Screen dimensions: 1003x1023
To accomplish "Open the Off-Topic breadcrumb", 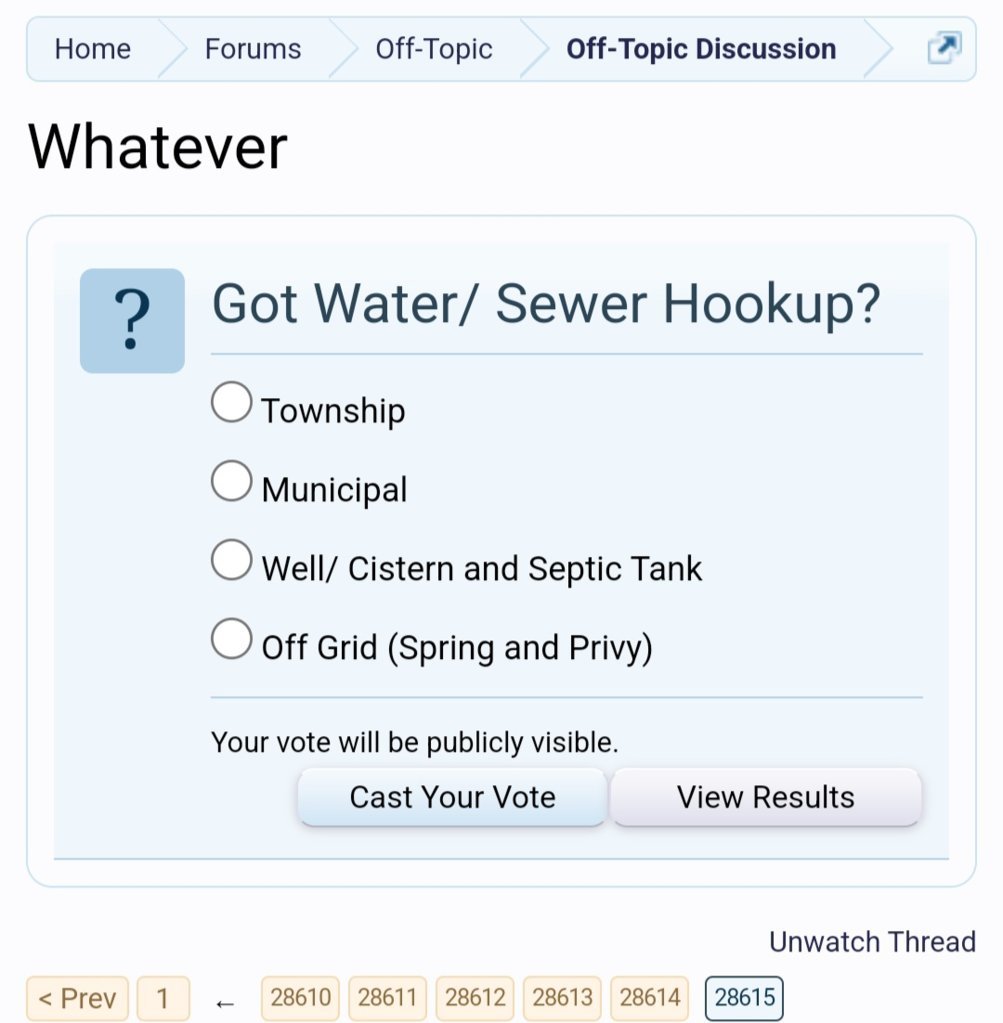I will pos(434,49).
